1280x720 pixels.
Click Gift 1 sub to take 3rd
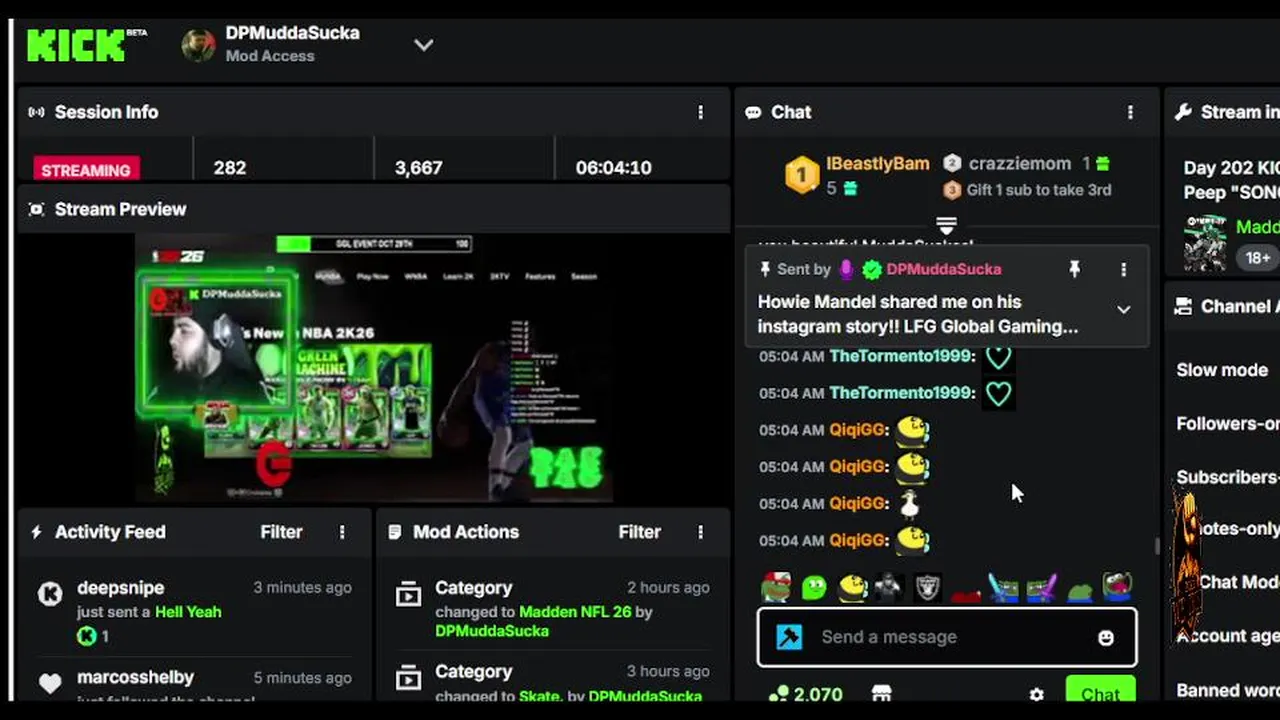click(x=1039, y=190)
